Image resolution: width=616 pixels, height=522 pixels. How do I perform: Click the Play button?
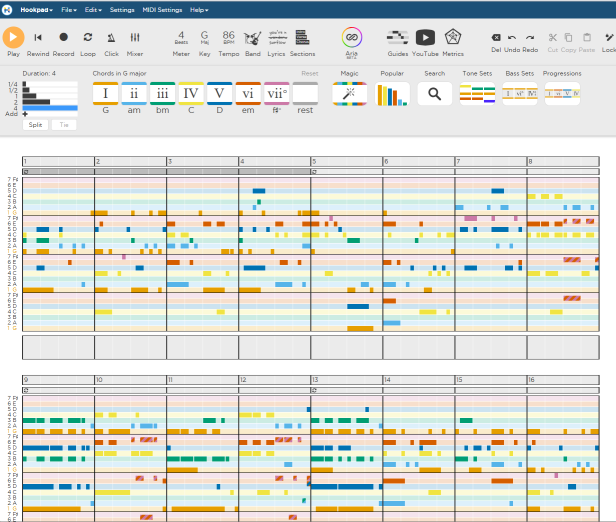click(13, 37)
